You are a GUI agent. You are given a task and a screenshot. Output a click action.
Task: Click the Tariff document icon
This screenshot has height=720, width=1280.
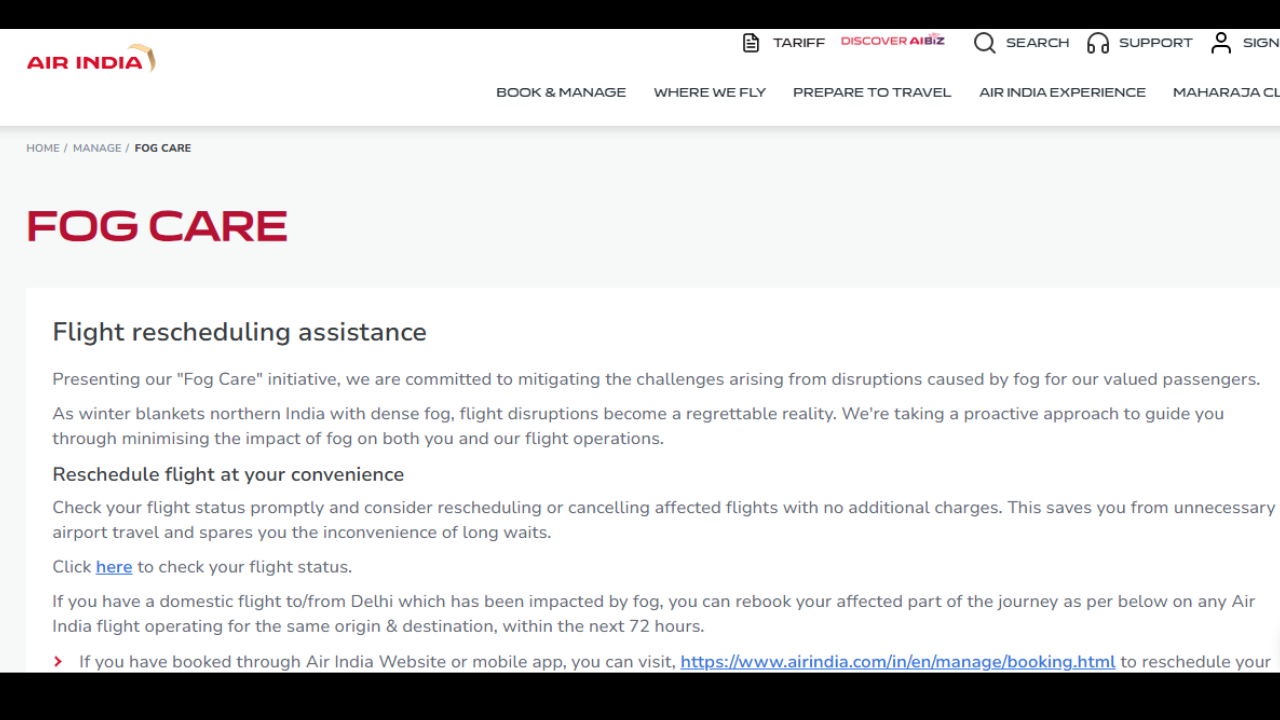(751, 43)
